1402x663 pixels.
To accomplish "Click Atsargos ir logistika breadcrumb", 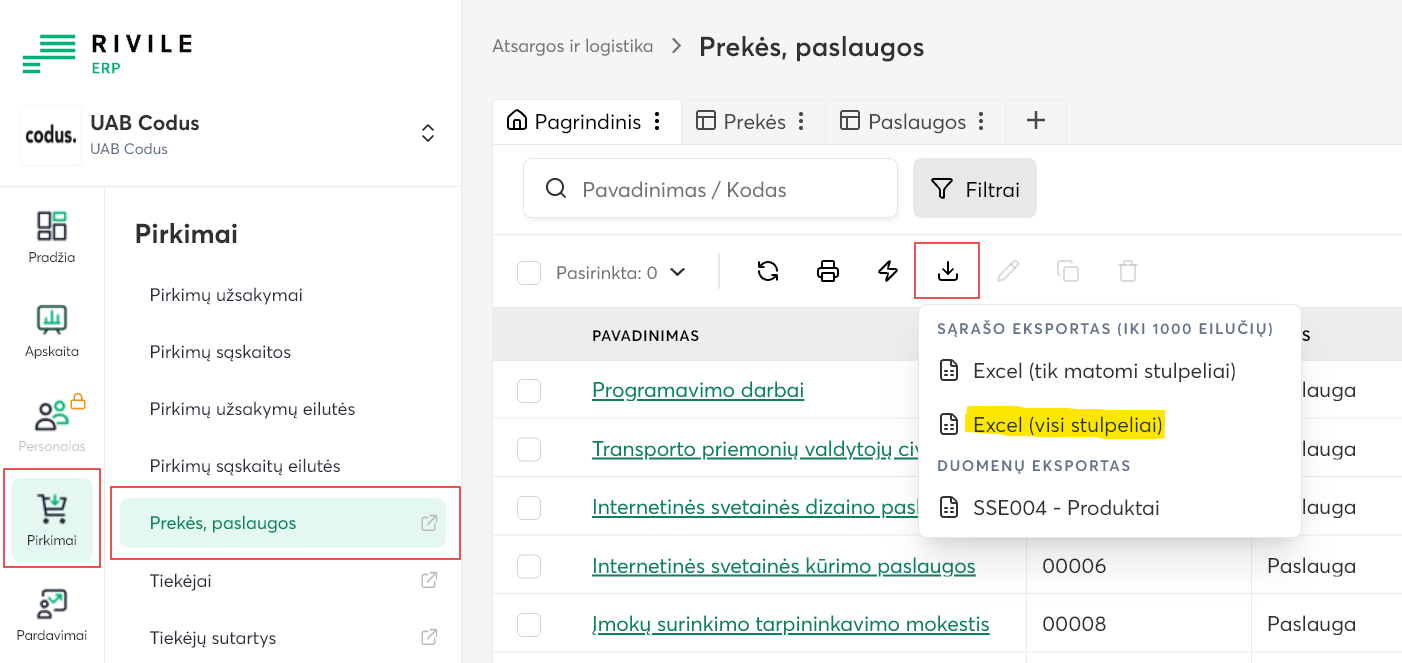I will (x=572, y=46).
